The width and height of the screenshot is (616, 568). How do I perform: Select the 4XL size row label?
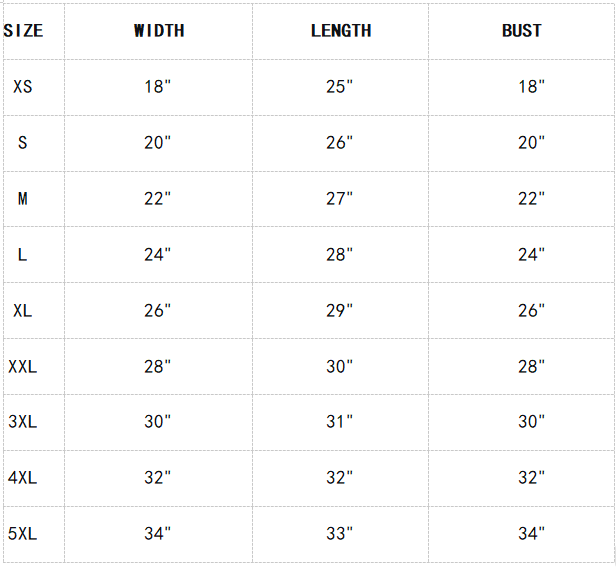coord(23,478)
